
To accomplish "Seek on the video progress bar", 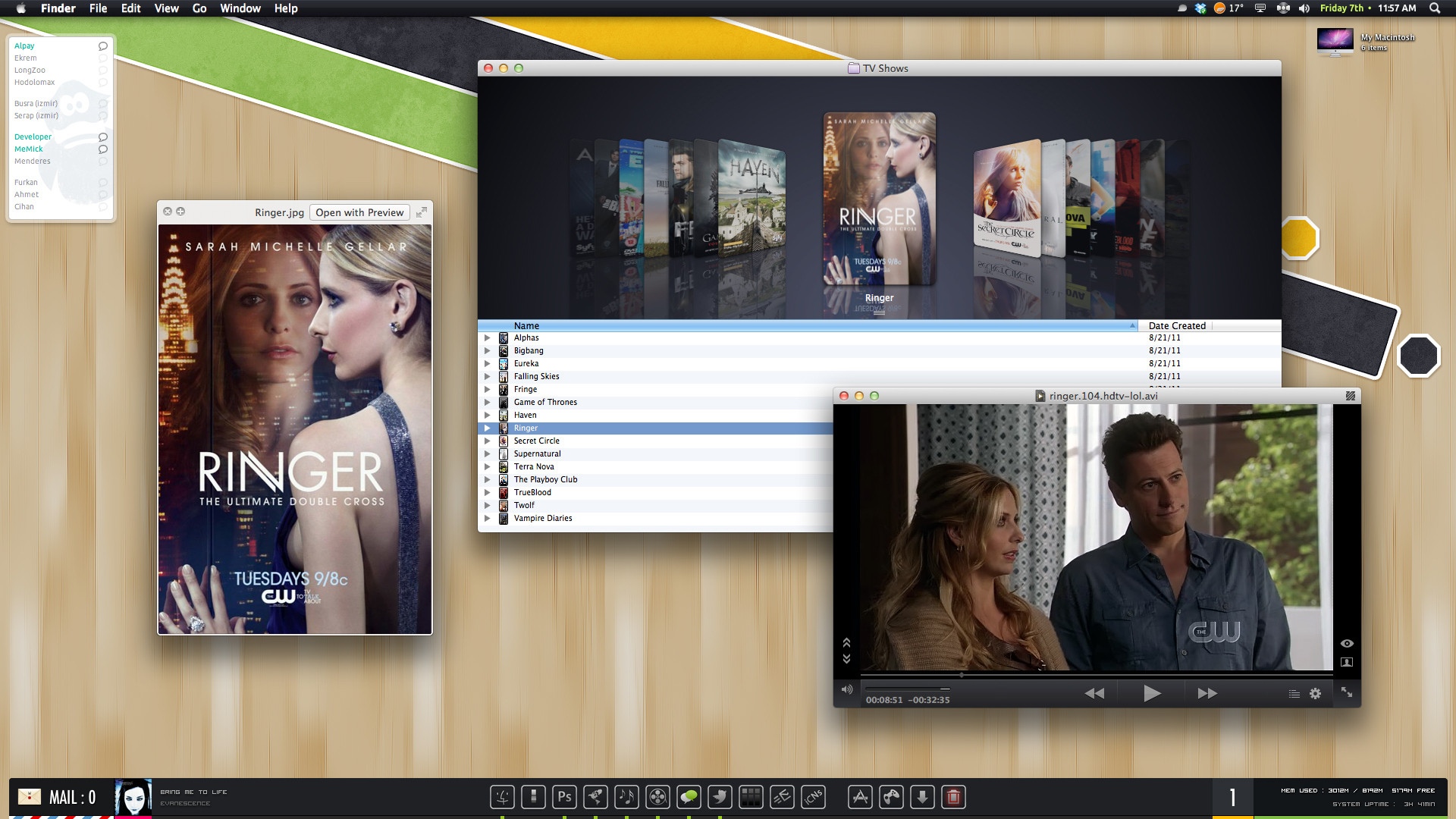I will tap(1097, 674).
